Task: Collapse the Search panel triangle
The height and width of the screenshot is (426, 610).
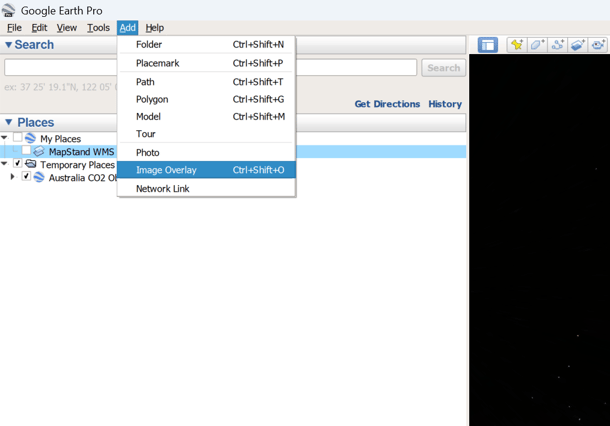Action: [8, 45]
